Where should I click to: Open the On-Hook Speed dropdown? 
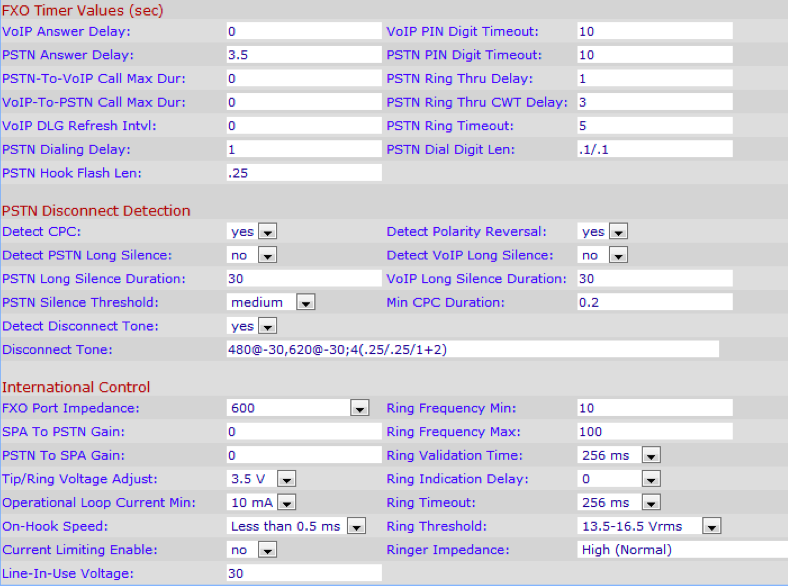click(296, 526)
